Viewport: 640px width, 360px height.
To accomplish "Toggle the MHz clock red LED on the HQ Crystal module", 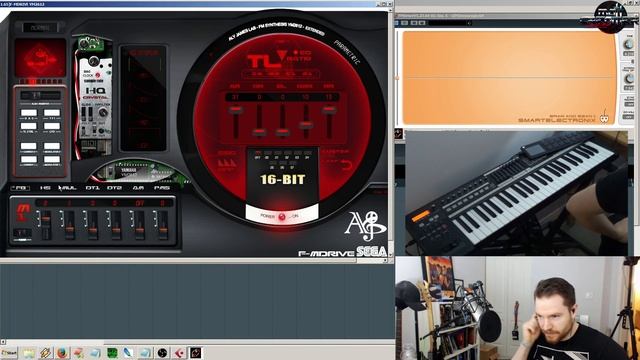I will [98, 75].
